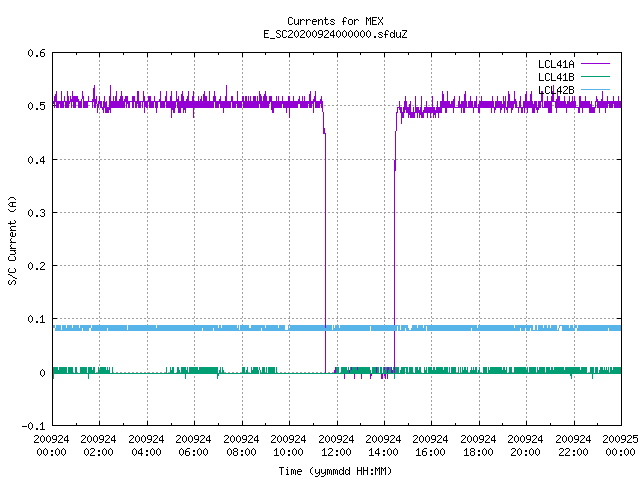This screenshot has height=480, width=640.
Task: Click the 08:00 time tick label
Action: coord(241,452)
